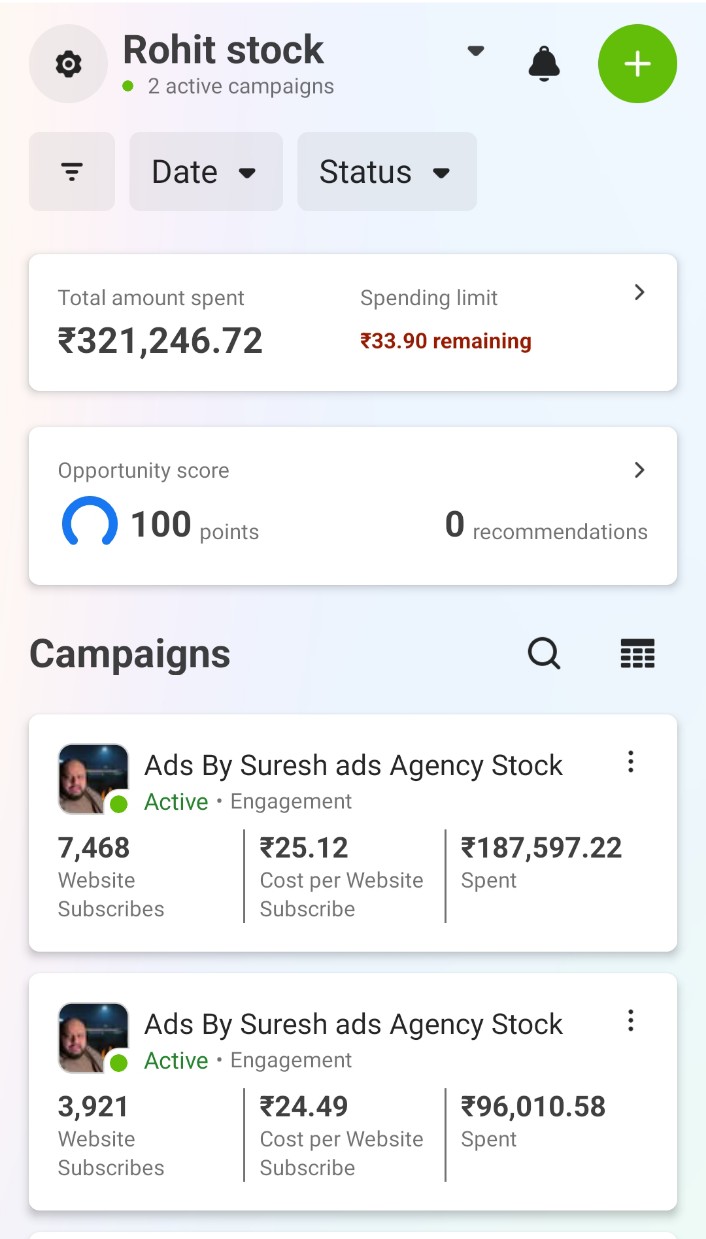The width and height of the screenshot is (706, 1239).
Task: Open the filter icon beside Date
Action: 71,171
